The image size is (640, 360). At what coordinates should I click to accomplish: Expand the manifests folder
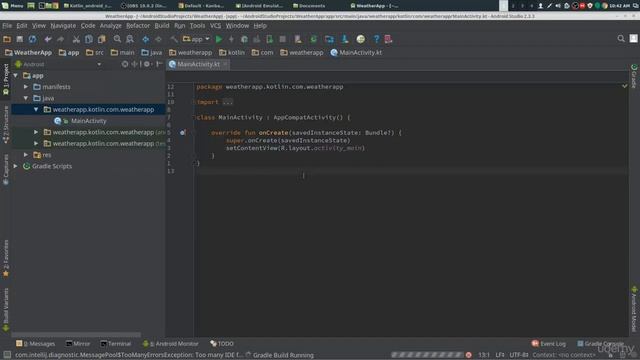point(26,87)
